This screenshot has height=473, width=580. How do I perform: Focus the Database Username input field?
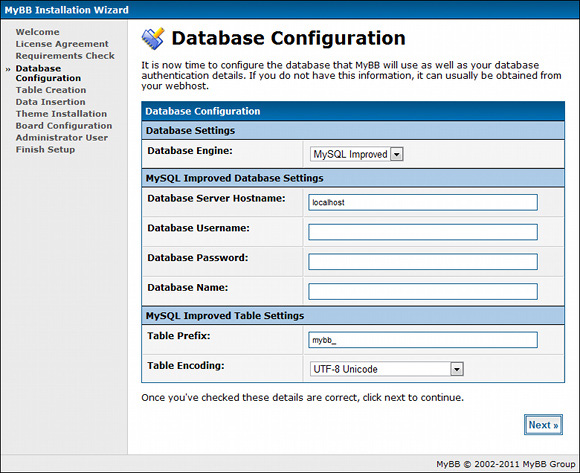click(423, 232)
